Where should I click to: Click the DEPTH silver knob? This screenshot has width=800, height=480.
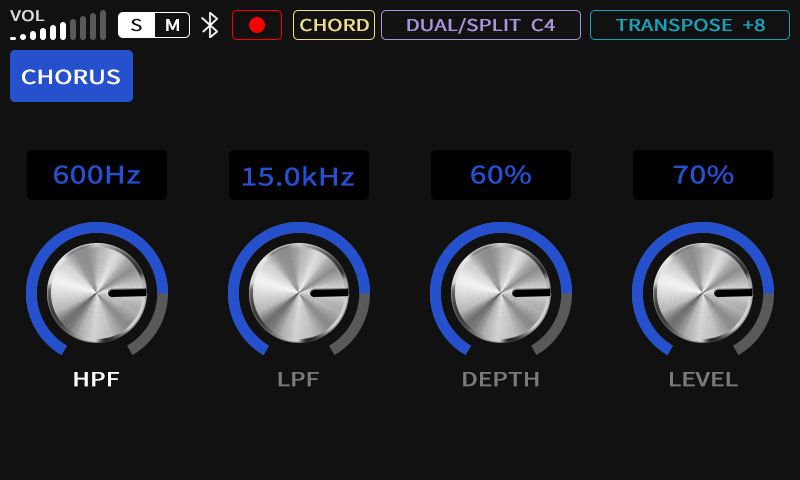pyautogui.click(x=501, y=292)
